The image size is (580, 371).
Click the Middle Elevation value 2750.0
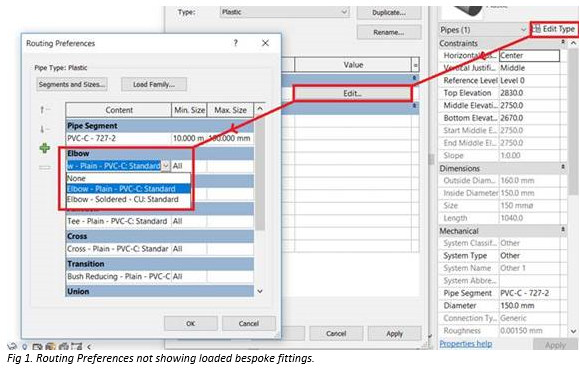tap(529, 105)
